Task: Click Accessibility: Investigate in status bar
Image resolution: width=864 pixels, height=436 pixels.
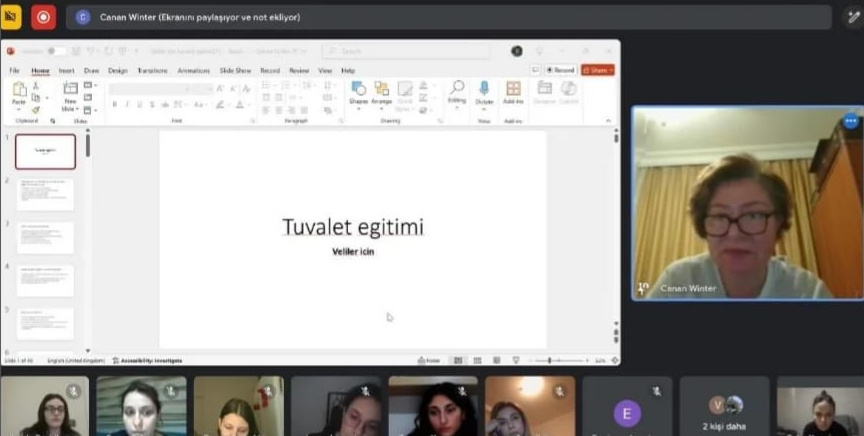Action: click(x=148, y=360)
